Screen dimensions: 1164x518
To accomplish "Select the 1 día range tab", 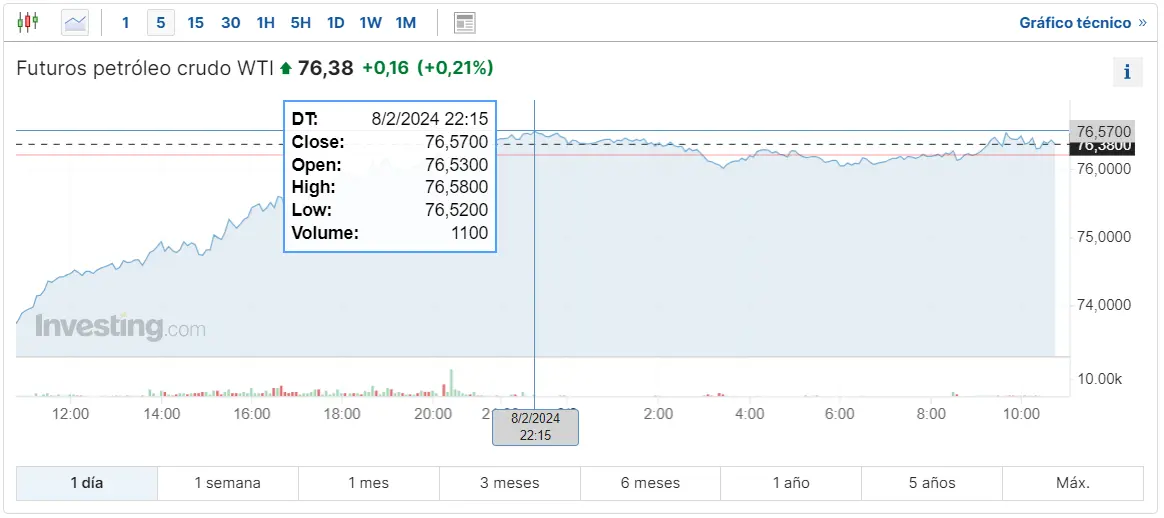I will [87, 483].
